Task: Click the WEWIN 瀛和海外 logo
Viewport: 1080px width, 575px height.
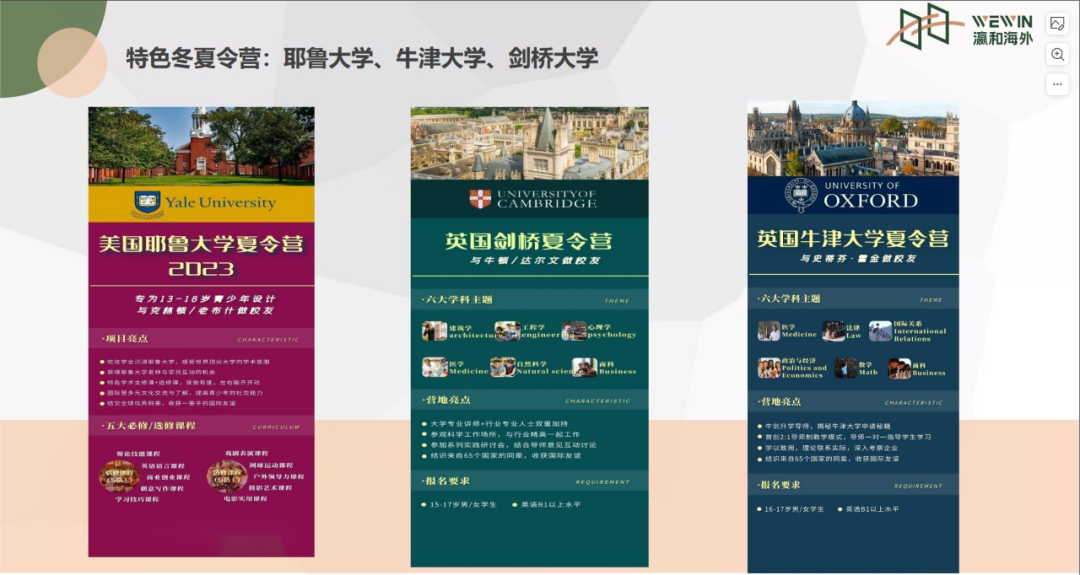Action: pyautogui.click(x=959, y=27)
